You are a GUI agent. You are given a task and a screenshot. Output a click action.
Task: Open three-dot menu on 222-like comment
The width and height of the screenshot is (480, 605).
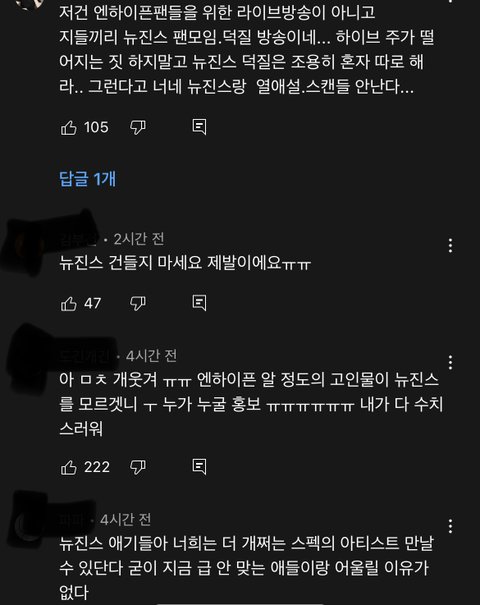click(450, 362)
